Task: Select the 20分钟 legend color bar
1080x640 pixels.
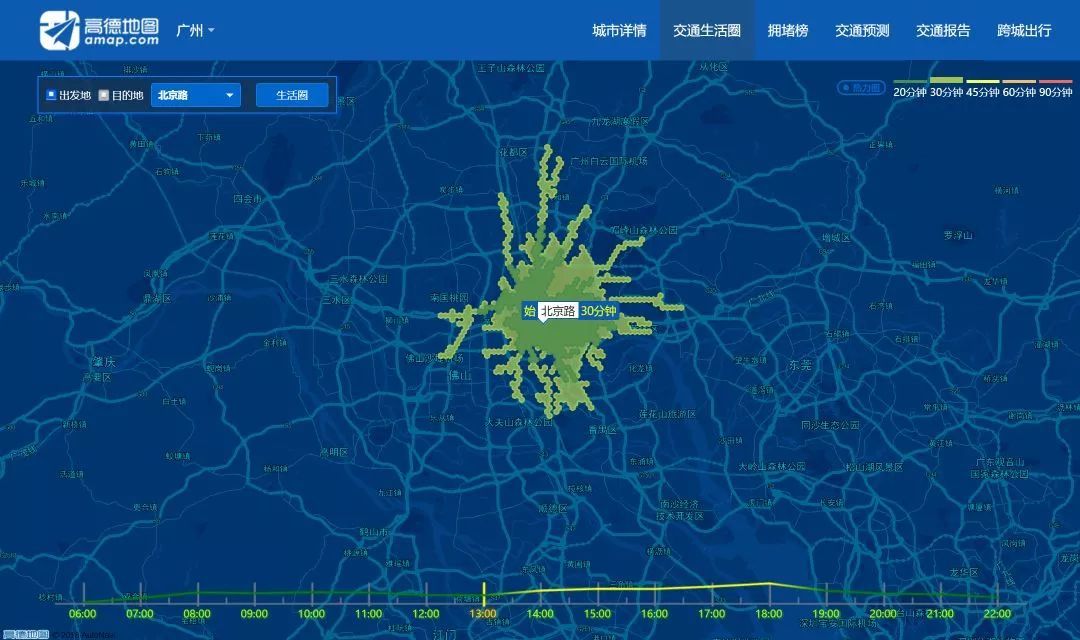Action: [x=909, y=81]
